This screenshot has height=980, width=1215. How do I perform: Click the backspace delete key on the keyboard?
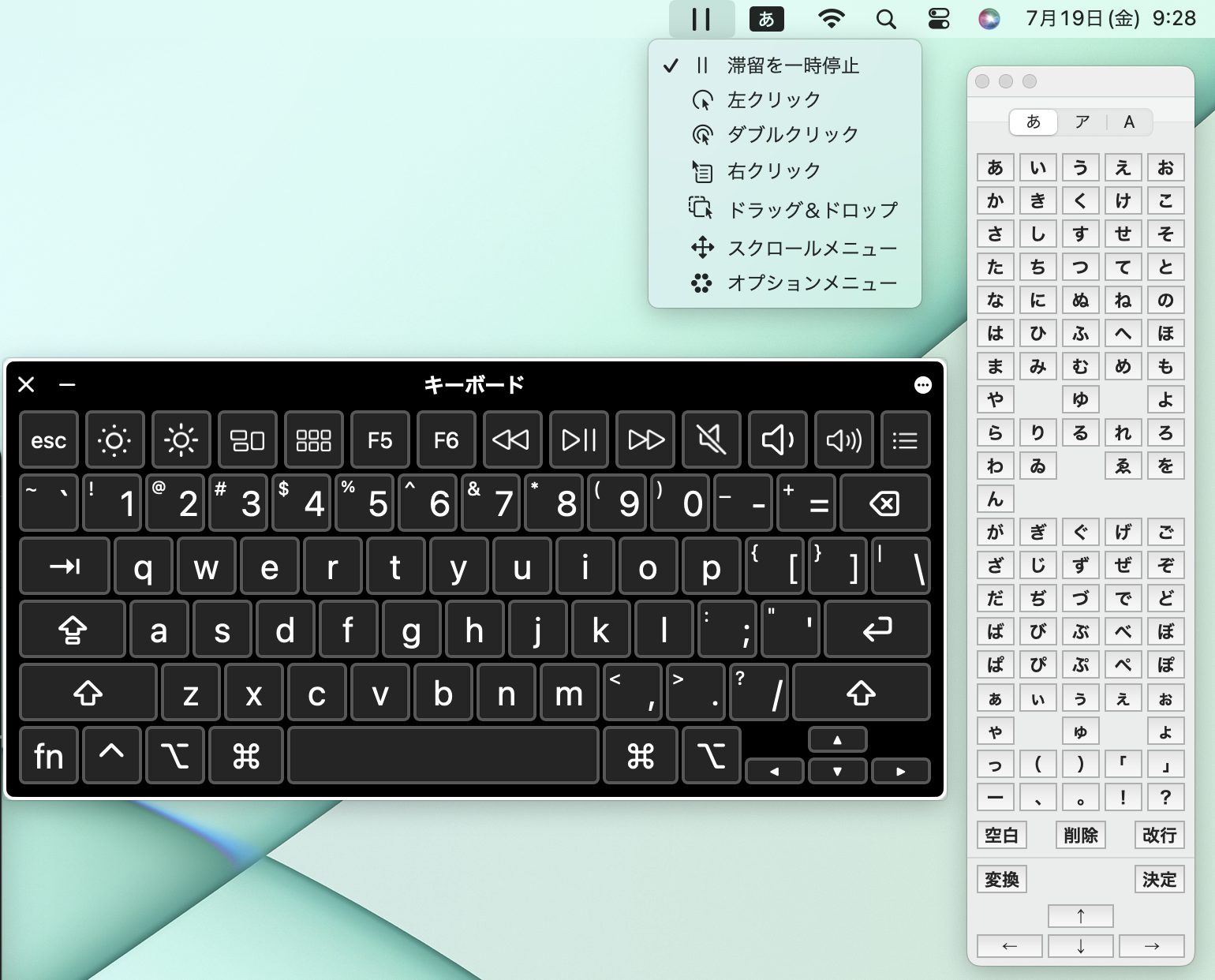(885, 503)
